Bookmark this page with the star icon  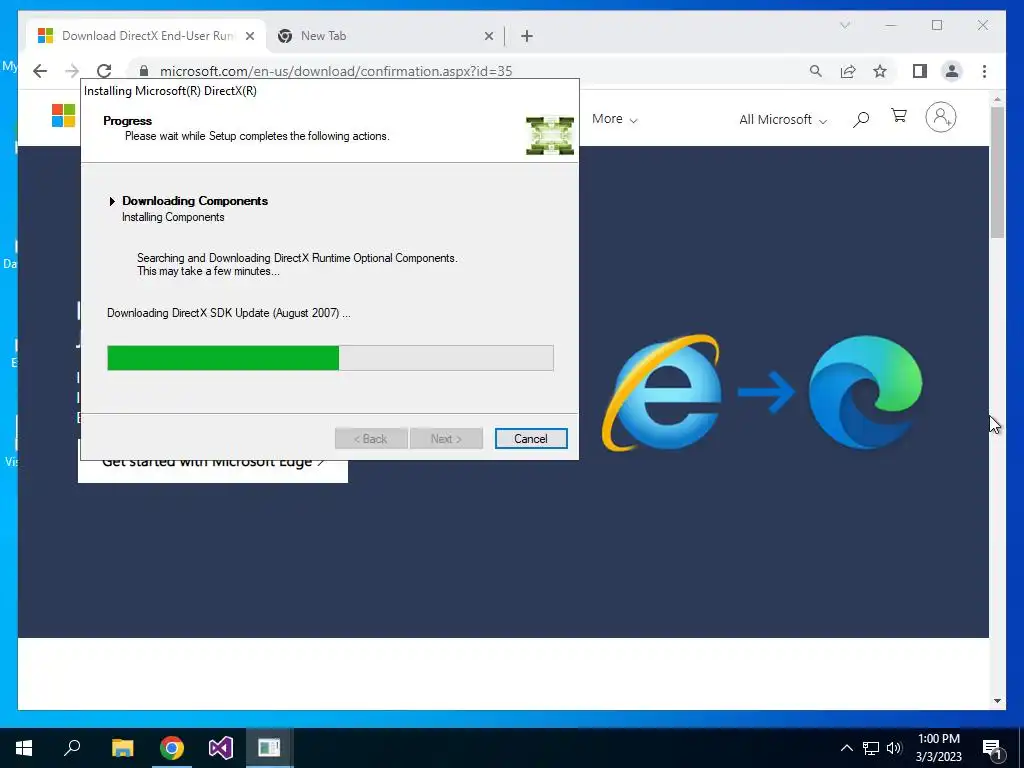pyautogui.click(x=880, y=71)
